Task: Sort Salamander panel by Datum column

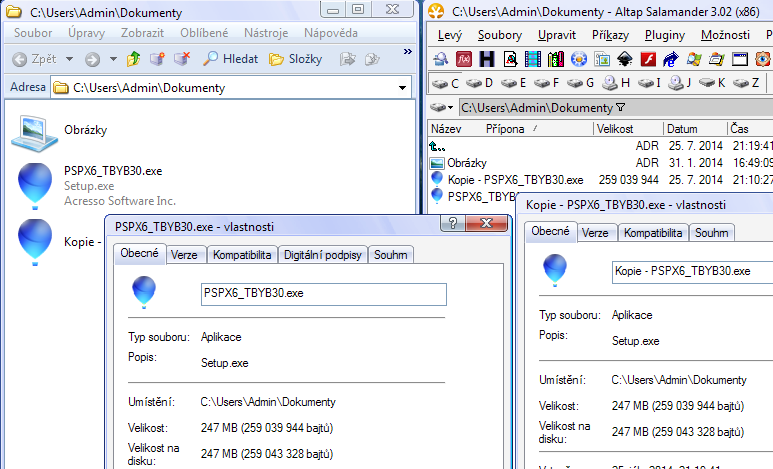Action: coord(696,129)
